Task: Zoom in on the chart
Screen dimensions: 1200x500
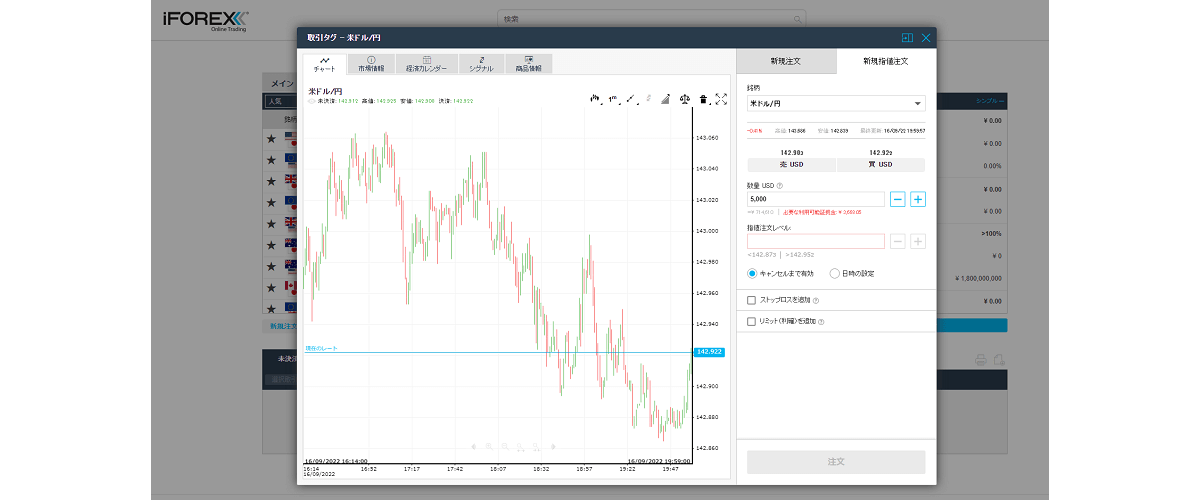Action: [490, 446]
